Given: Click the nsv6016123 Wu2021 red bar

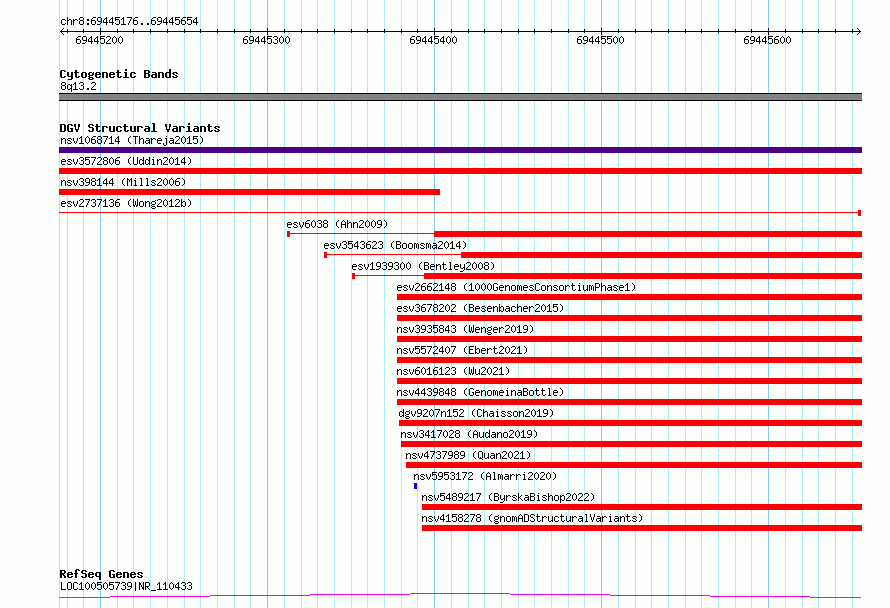Looking at the screenshot, I should 629,381.
